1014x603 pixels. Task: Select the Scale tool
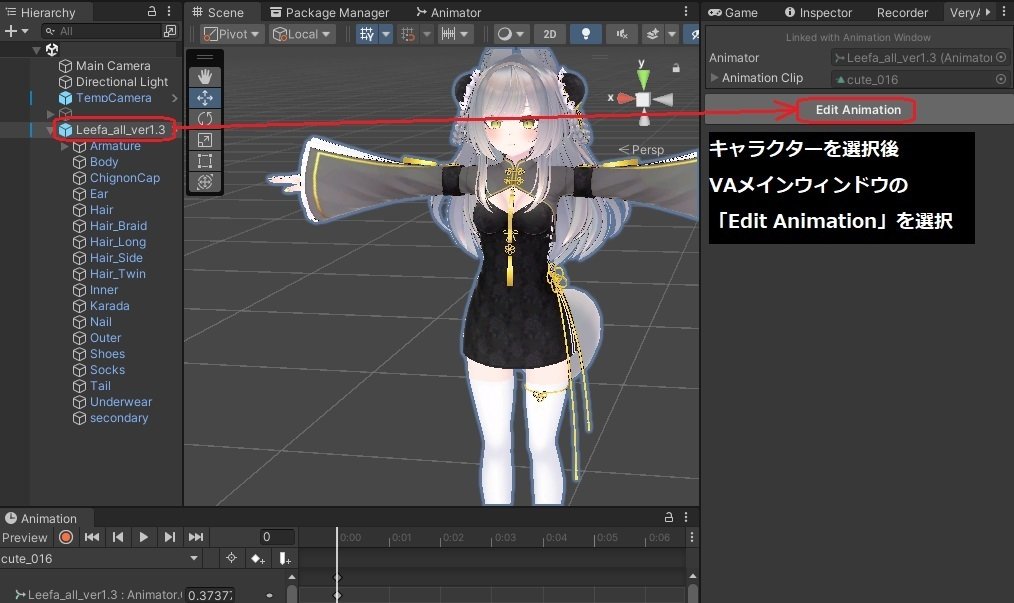click(204, 140)
